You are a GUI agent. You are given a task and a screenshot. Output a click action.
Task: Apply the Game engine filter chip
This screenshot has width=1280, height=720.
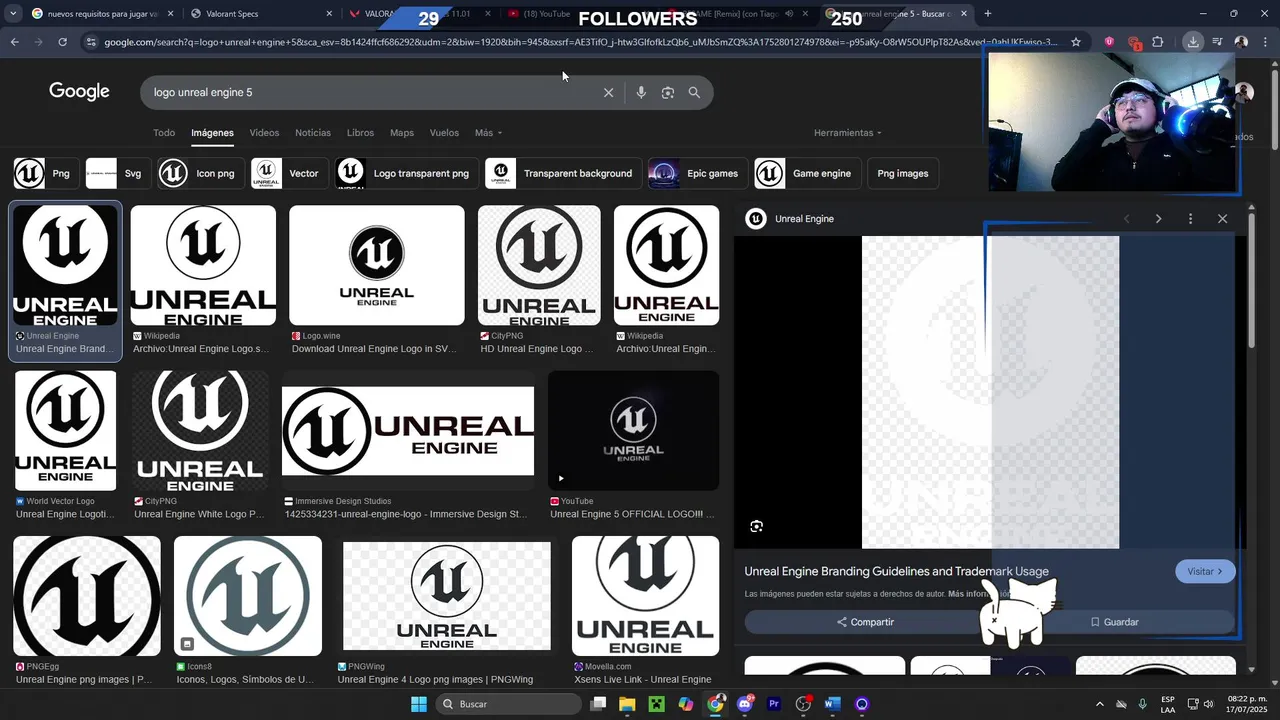[807, 173]
